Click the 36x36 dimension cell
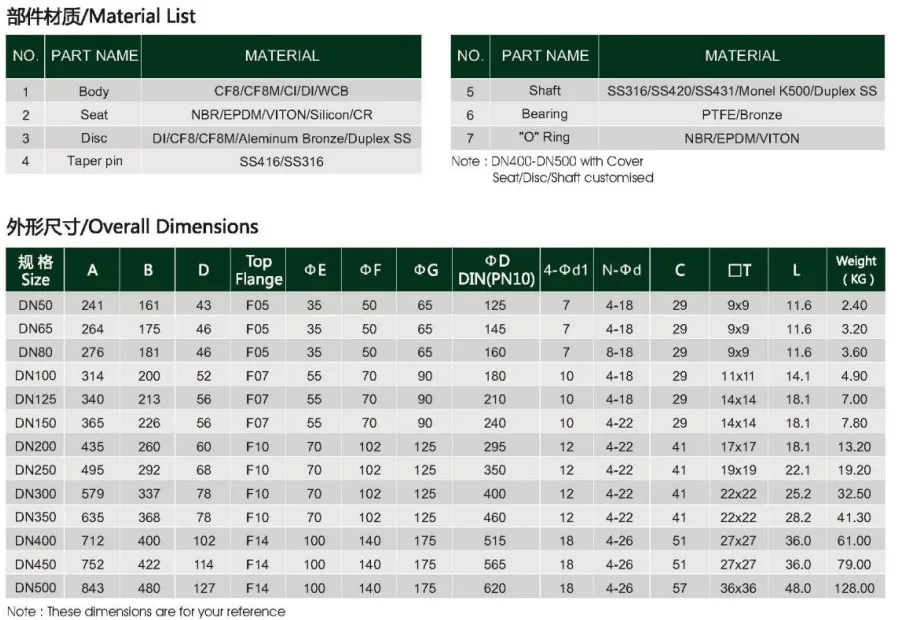Viewport: 905px width, 620px height. pos(738,589)
